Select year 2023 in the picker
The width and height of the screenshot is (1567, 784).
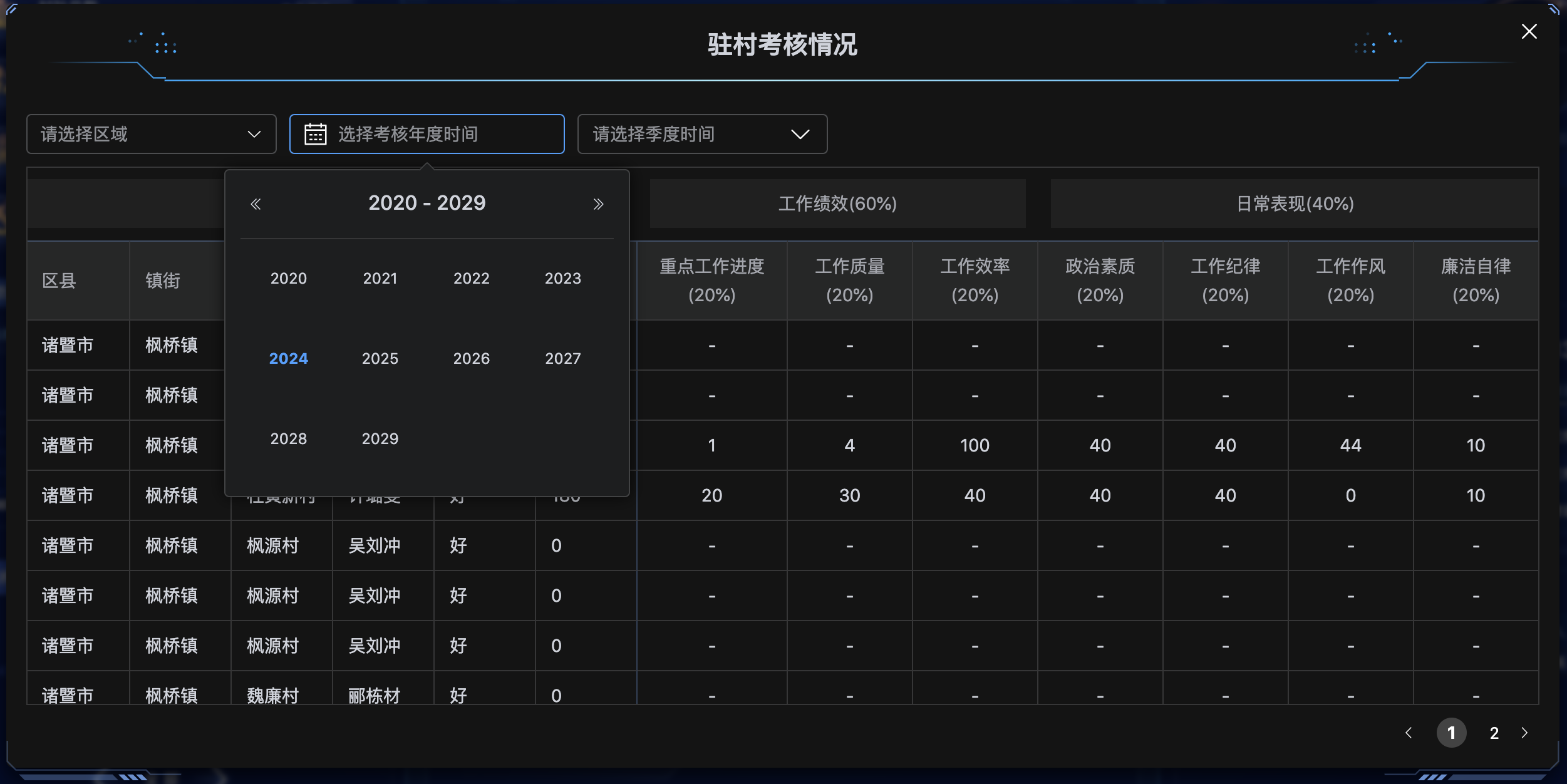[562, 278]
